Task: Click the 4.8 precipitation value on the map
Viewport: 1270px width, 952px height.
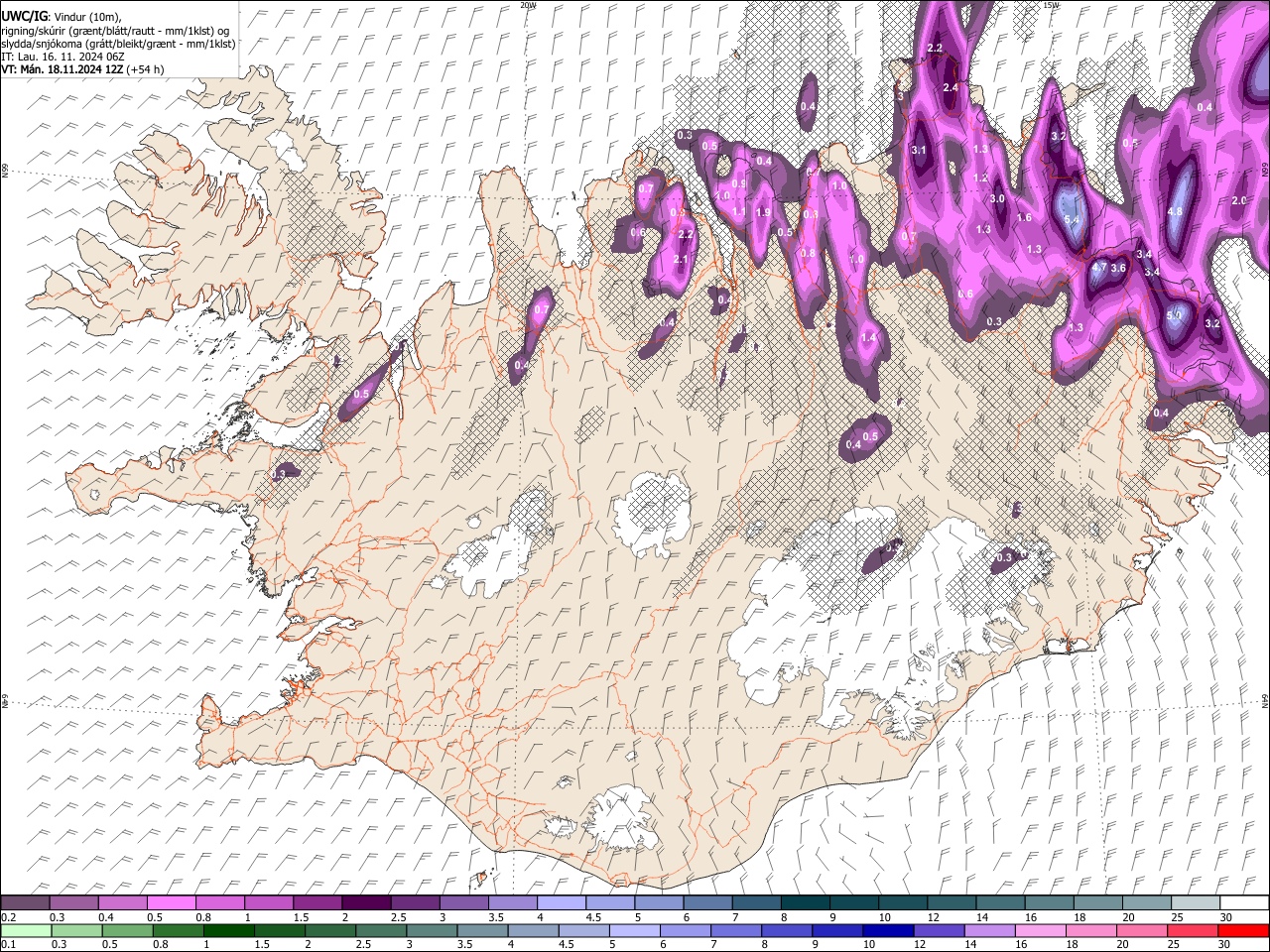Action: pos(1176,211)
